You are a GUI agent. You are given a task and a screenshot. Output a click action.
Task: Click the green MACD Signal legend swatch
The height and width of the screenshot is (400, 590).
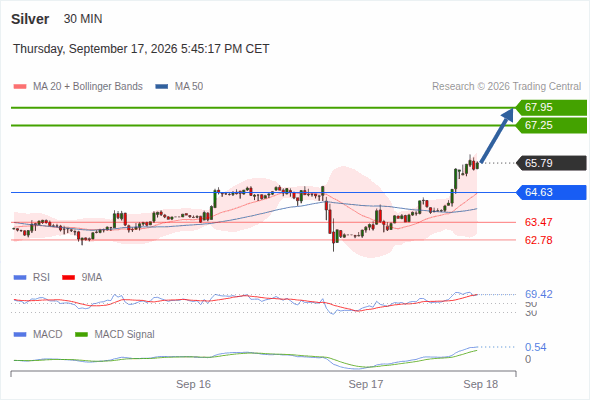81,334
